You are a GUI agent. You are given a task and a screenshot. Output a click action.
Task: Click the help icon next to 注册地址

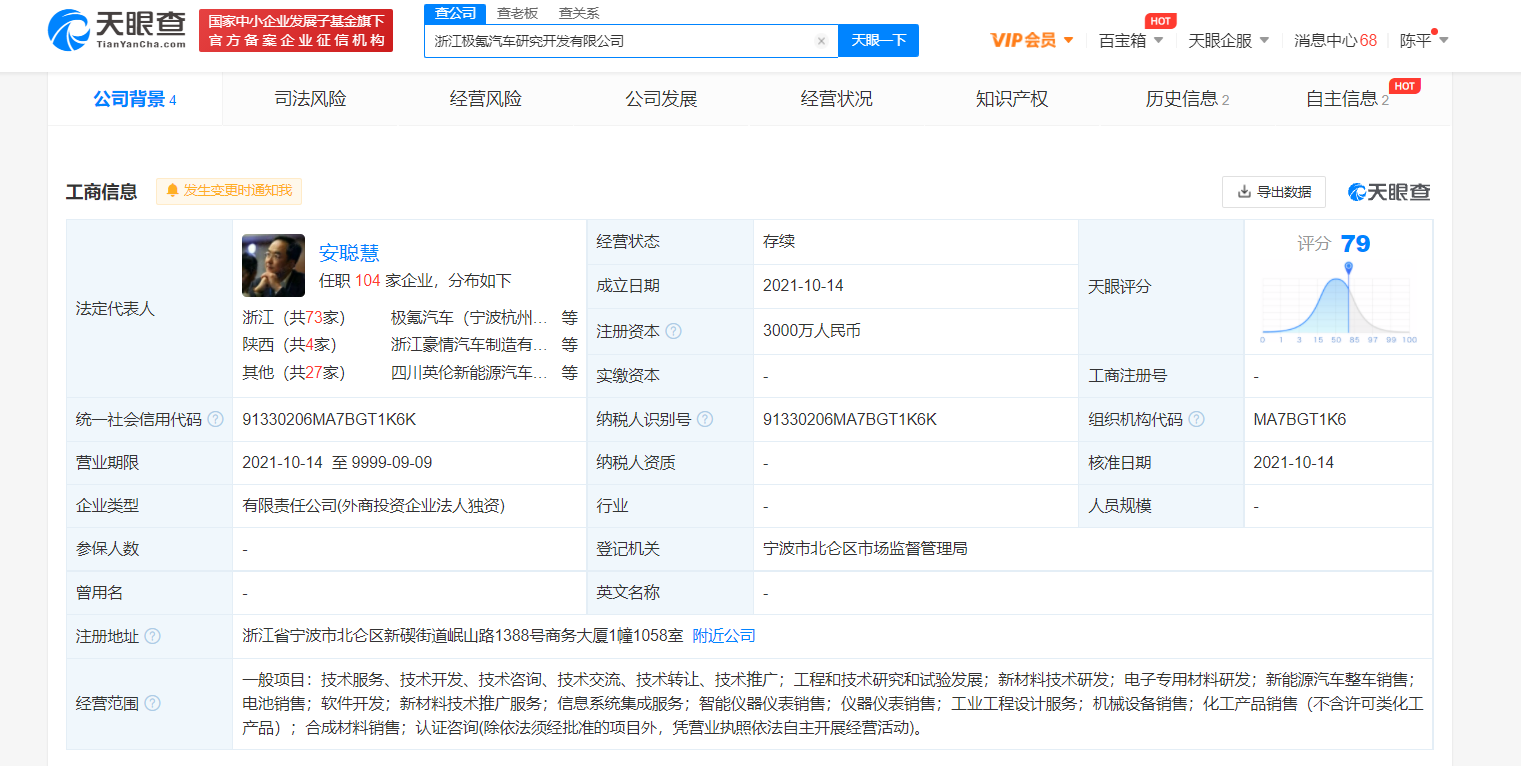pyautogui.click(x=152, y=636)
